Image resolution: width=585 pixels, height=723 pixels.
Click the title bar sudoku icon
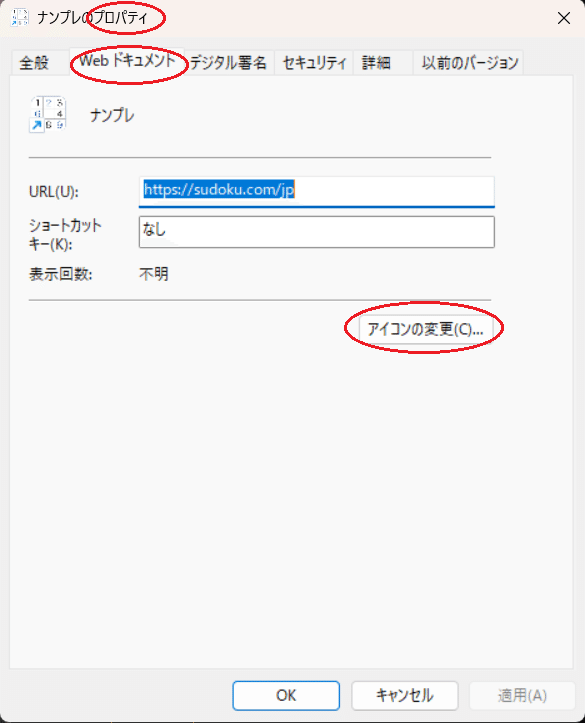[19, 18]
